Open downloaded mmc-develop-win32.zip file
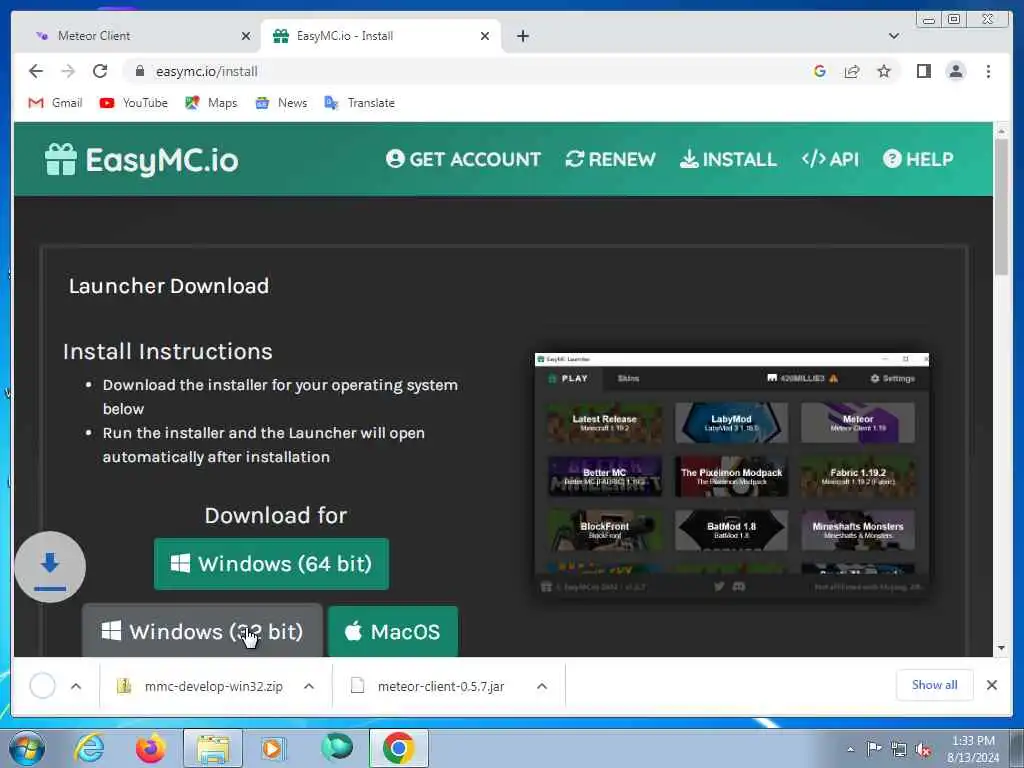Image resolution: width=1024 pixels, height=768 pixels. [200, 686]
